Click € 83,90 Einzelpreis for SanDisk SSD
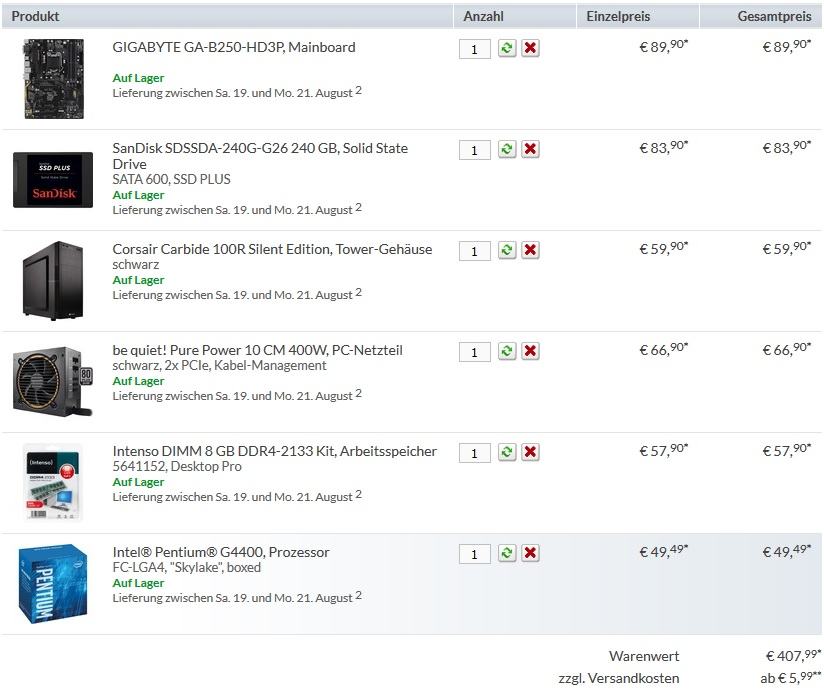The height and width of the screenshot is (692, 824). (x=663, y=147)
